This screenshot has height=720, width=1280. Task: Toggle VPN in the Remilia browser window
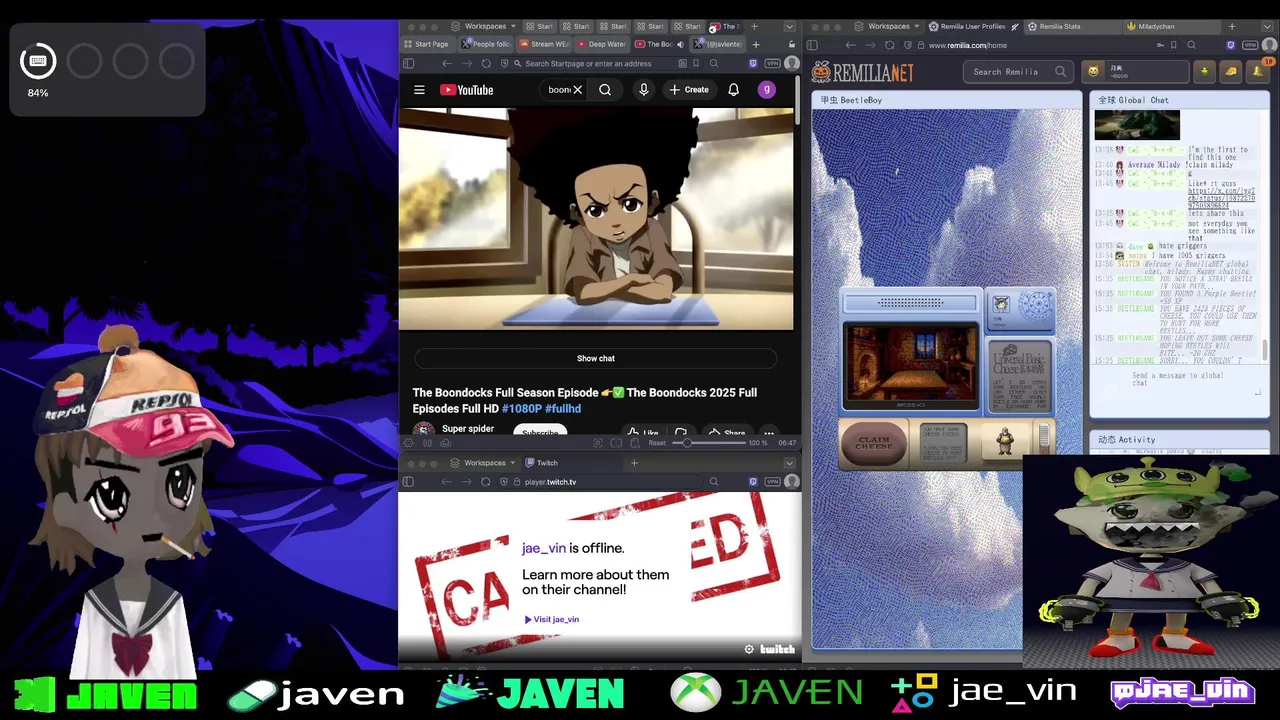pos(1250,45)
